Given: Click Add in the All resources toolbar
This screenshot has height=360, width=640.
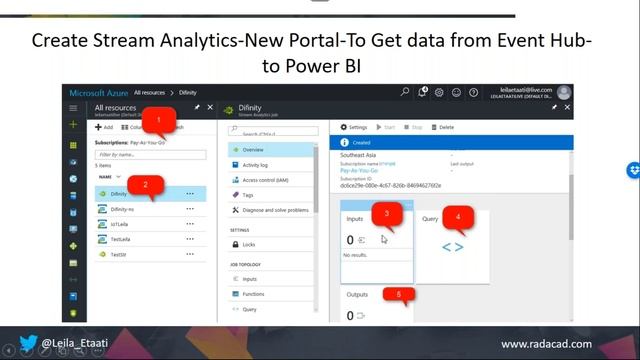Looking at the screenshot, I should point(104,127).
